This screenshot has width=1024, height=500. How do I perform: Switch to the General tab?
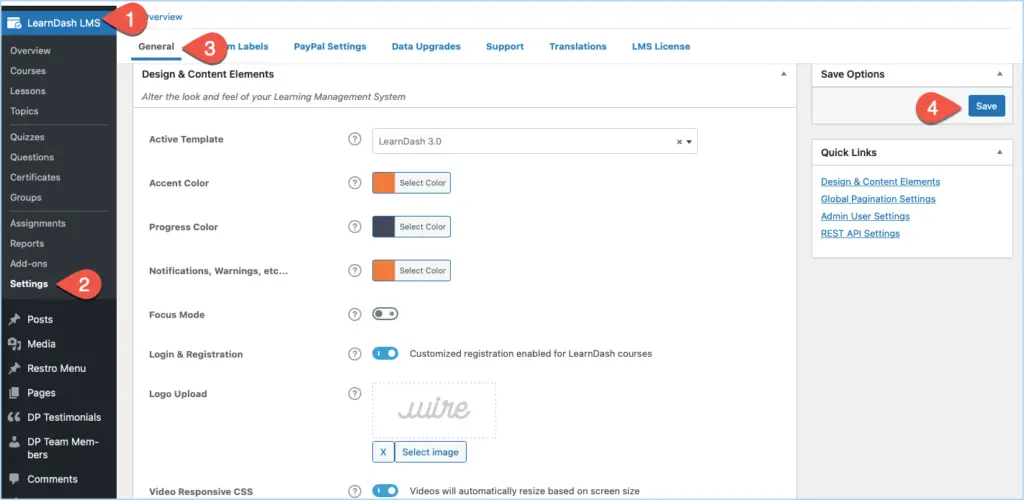tap(156, 46)
